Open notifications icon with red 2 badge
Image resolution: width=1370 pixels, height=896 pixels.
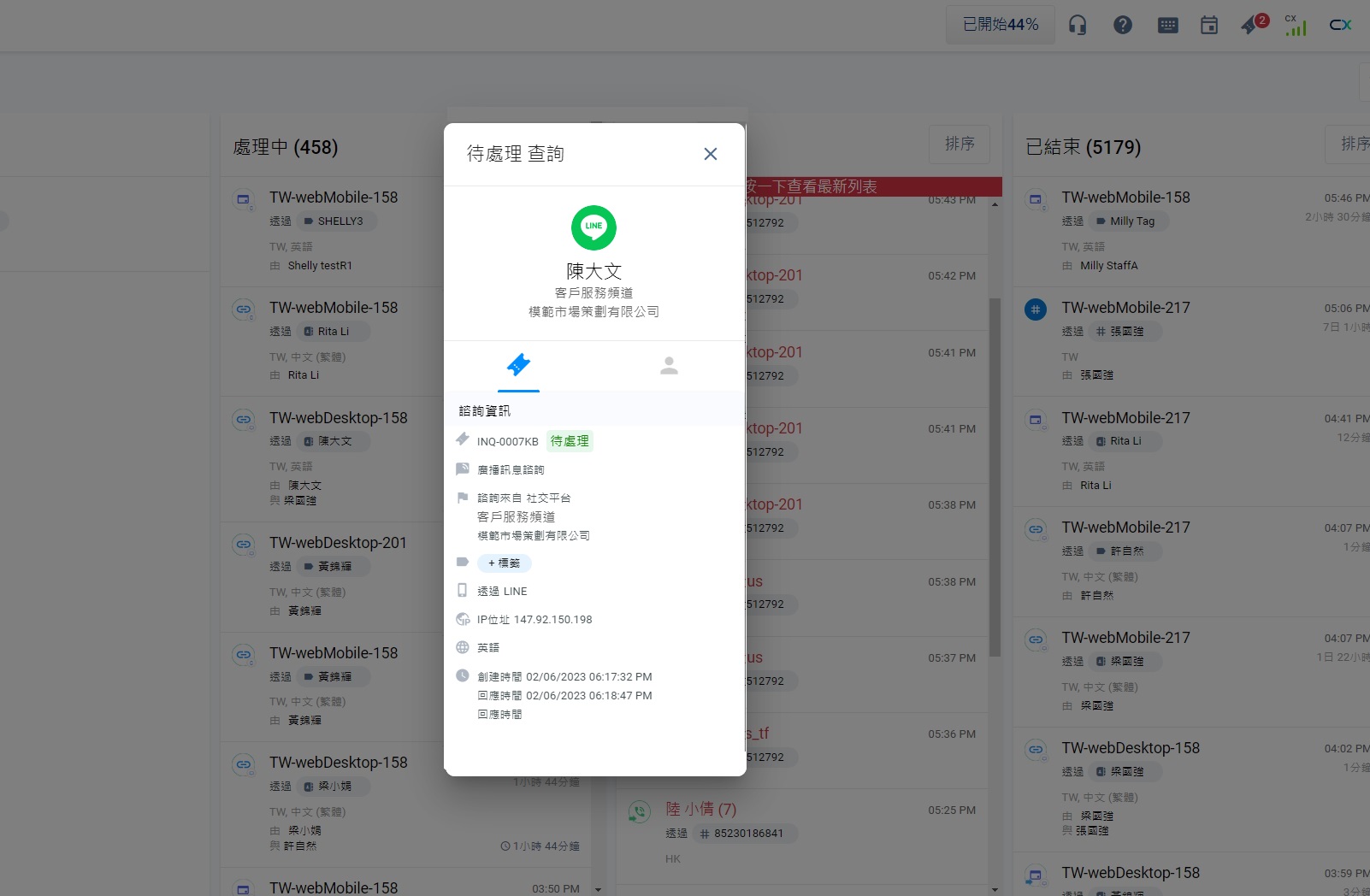[x=1254, y=24]
